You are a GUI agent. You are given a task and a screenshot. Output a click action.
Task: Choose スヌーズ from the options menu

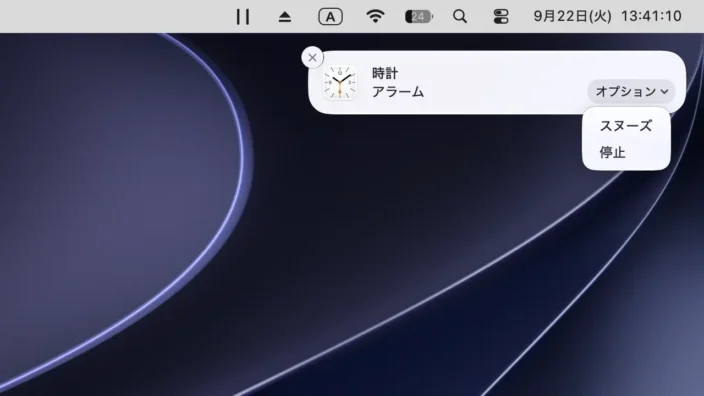pyautogui.click(x=626, y=126)
